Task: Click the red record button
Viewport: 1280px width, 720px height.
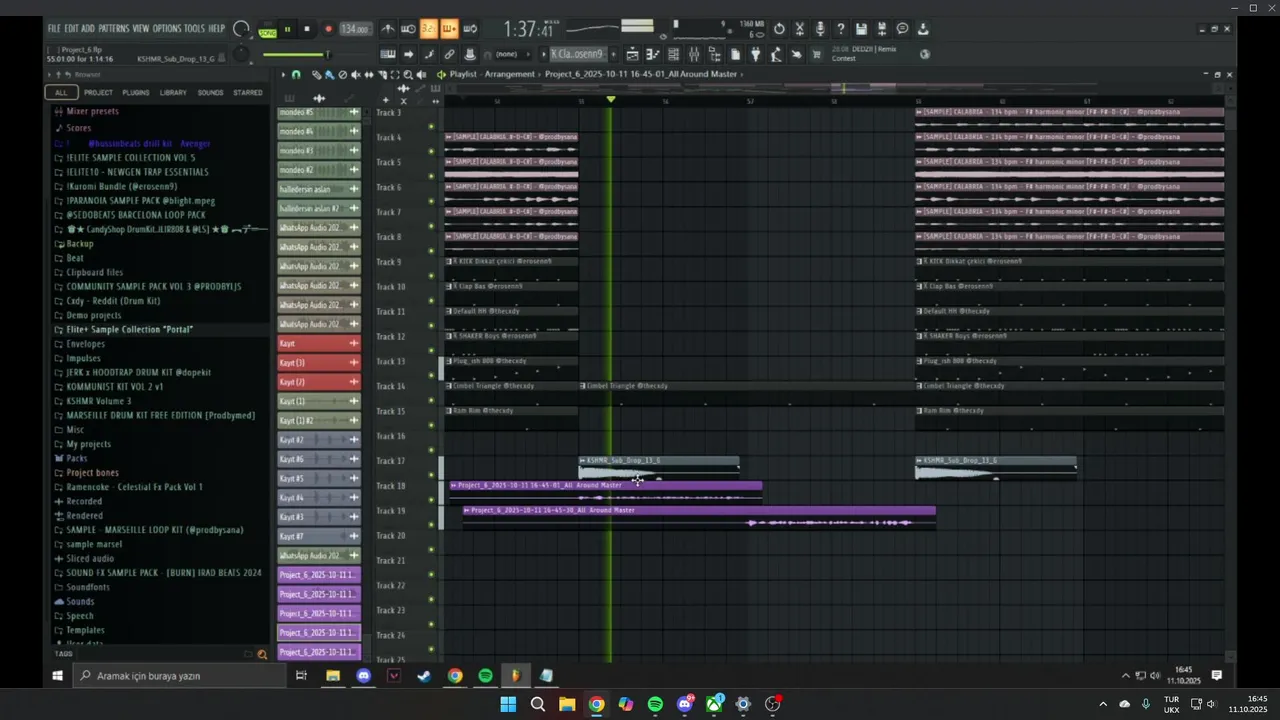Action: [328, 29]
